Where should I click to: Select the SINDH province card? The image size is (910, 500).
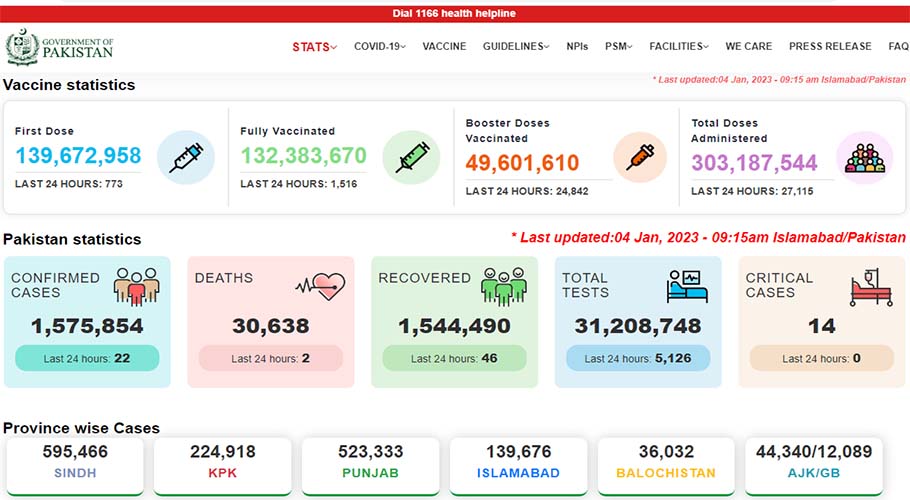tap(75, 466)
